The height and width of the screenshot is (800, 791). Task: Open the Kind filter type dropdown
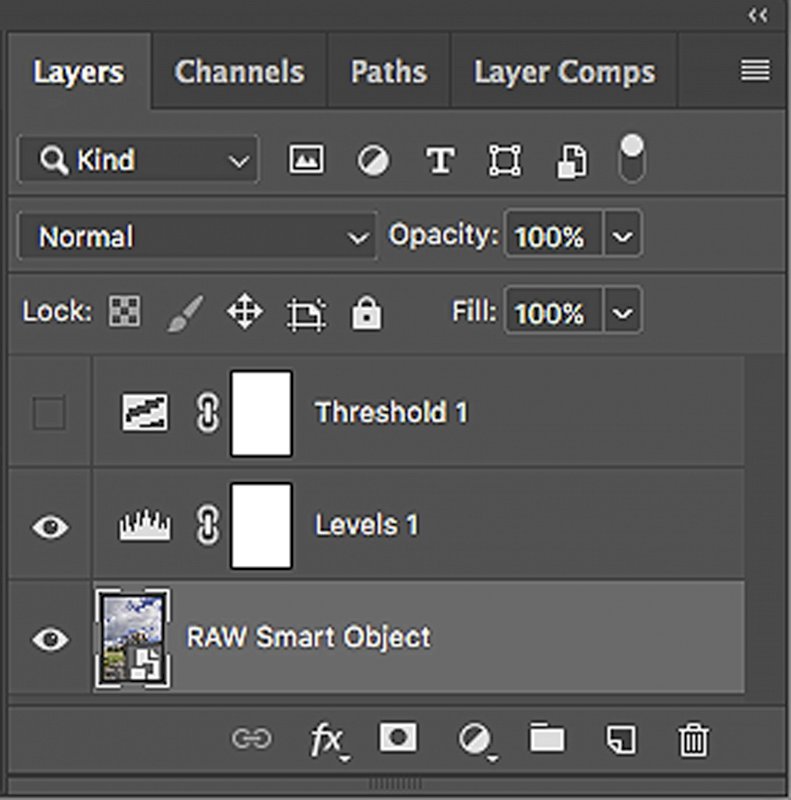pyautogui.click(x=138, y=160)
